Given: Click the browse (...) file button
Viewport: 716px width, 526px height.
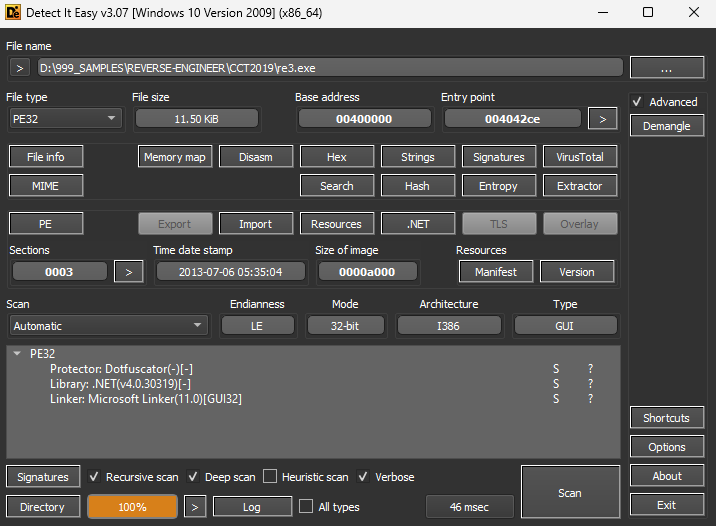Looking at the screenshot, I should click(666, 68).
